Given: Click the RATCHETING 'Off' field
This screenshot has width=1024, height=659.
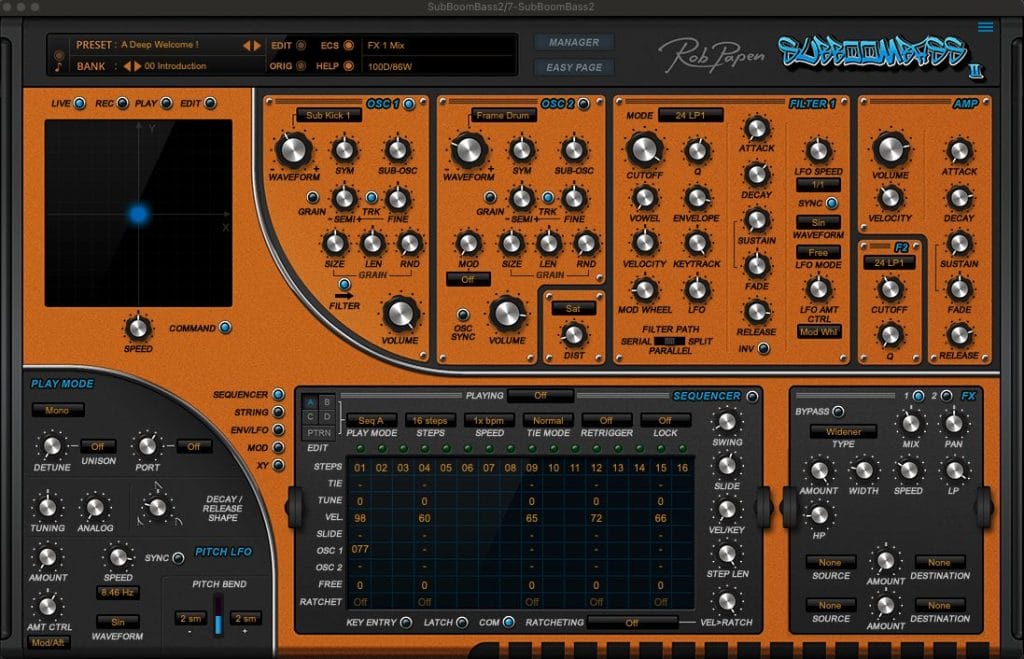Looking at the screenshot, I should 632,623.
